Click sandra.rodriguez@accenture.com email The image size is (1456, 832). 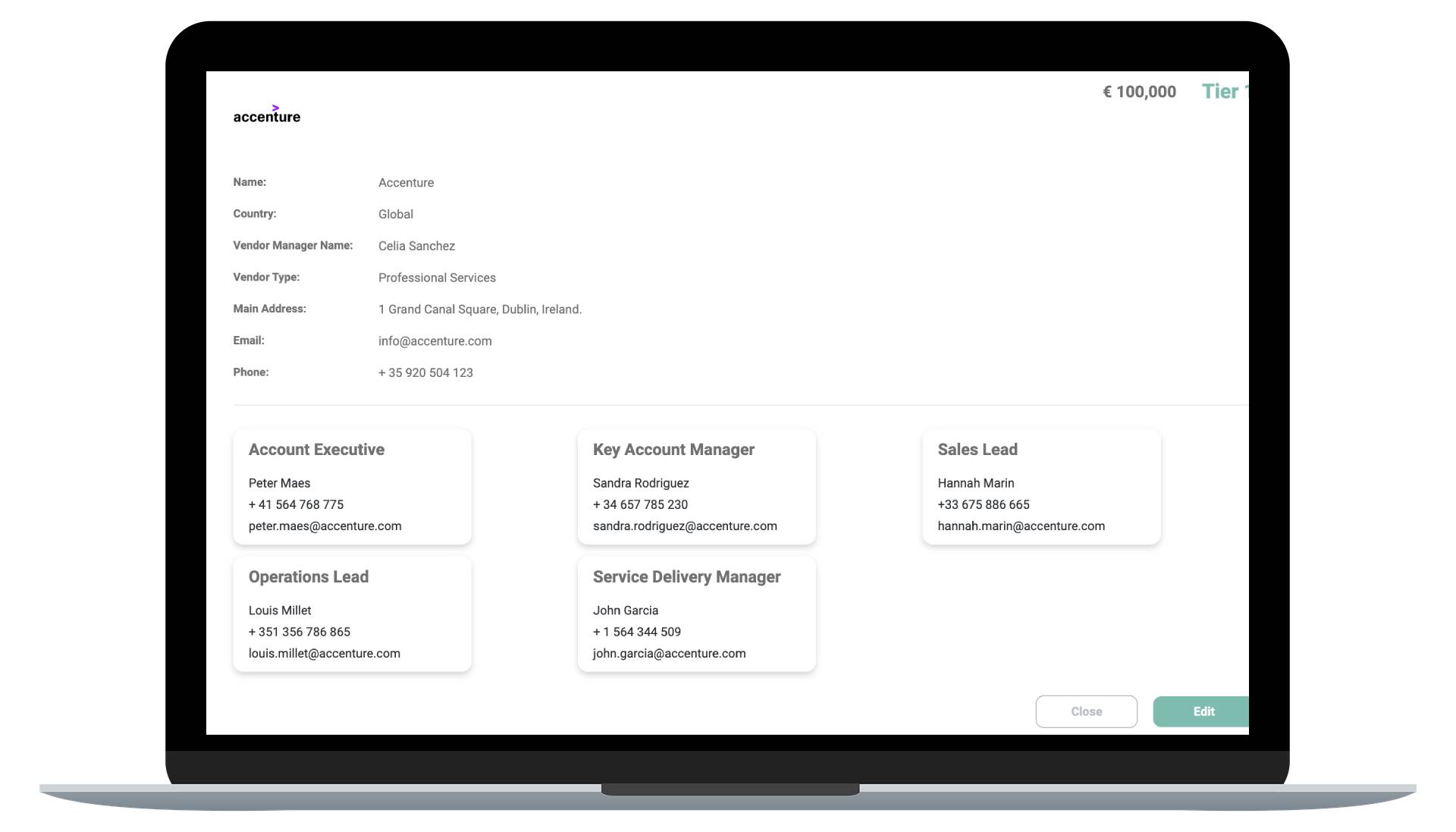685,526
